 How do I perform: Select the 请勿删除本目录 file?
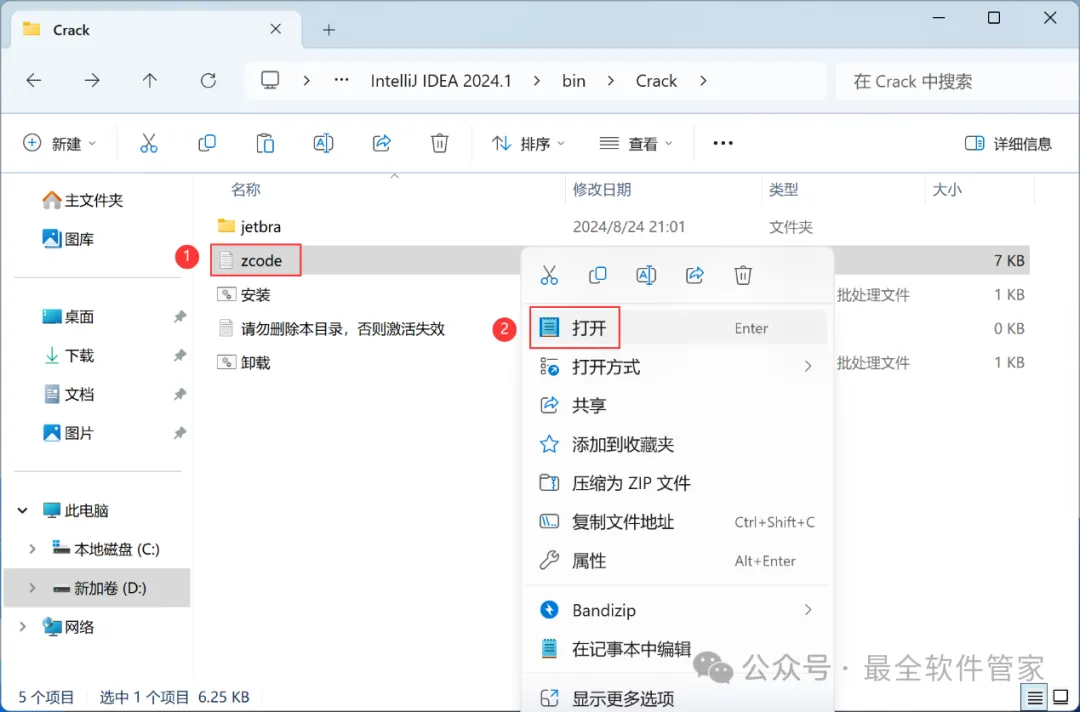[x=331, y=328]
